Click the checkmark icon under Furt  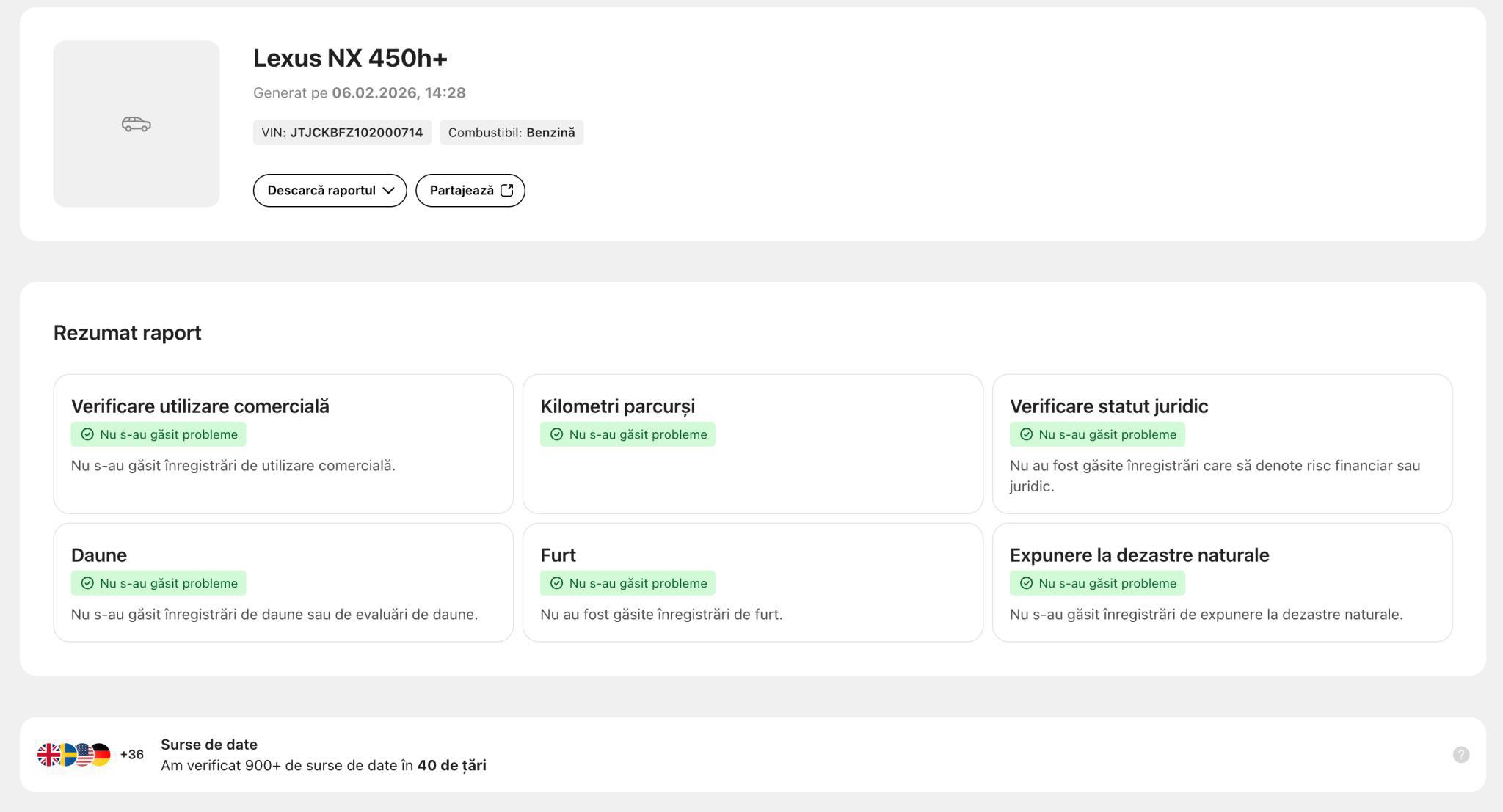pos(556,583)
